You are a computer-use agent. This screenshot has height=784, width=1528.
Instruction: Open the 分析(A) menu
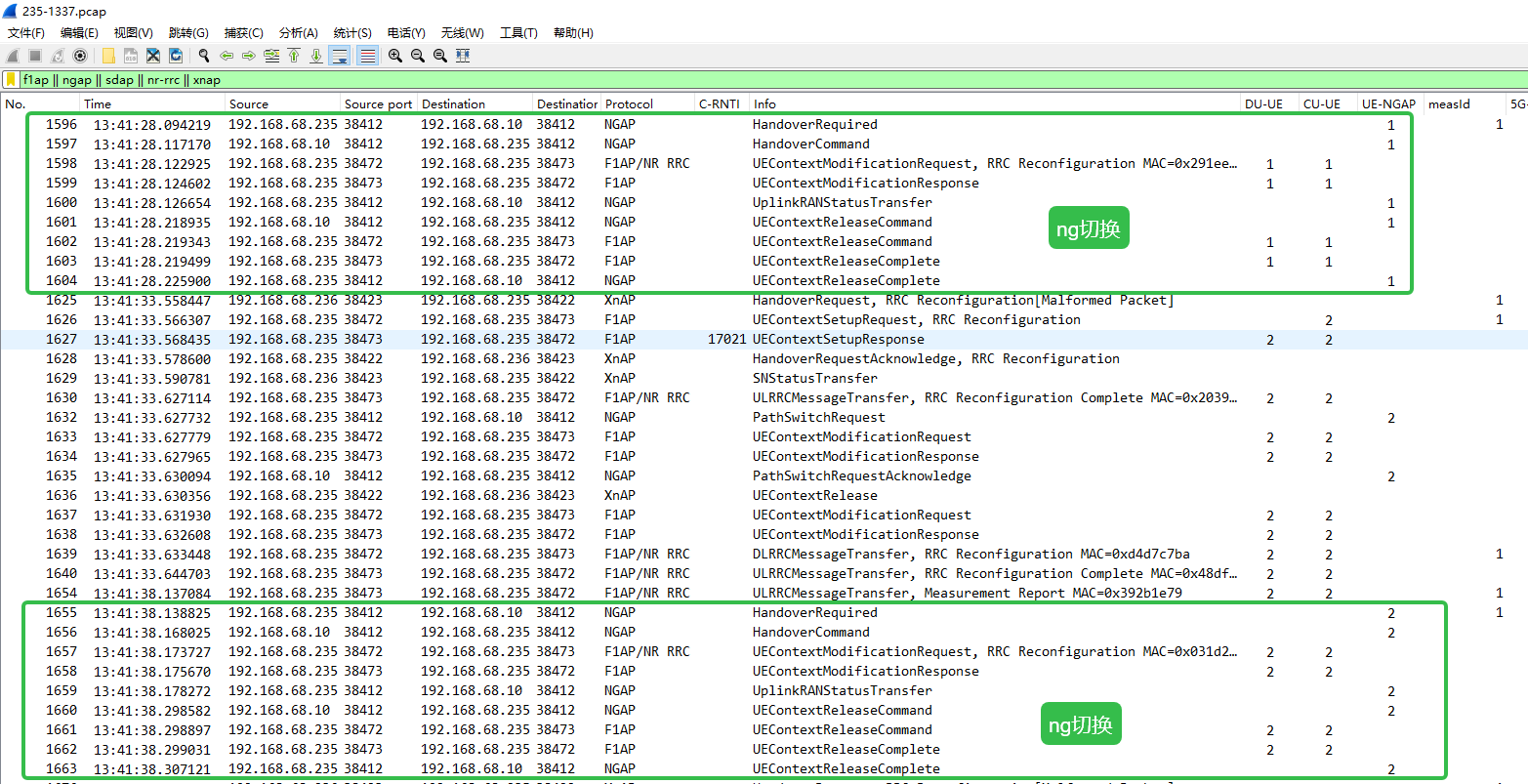click(x=299, y=33)
